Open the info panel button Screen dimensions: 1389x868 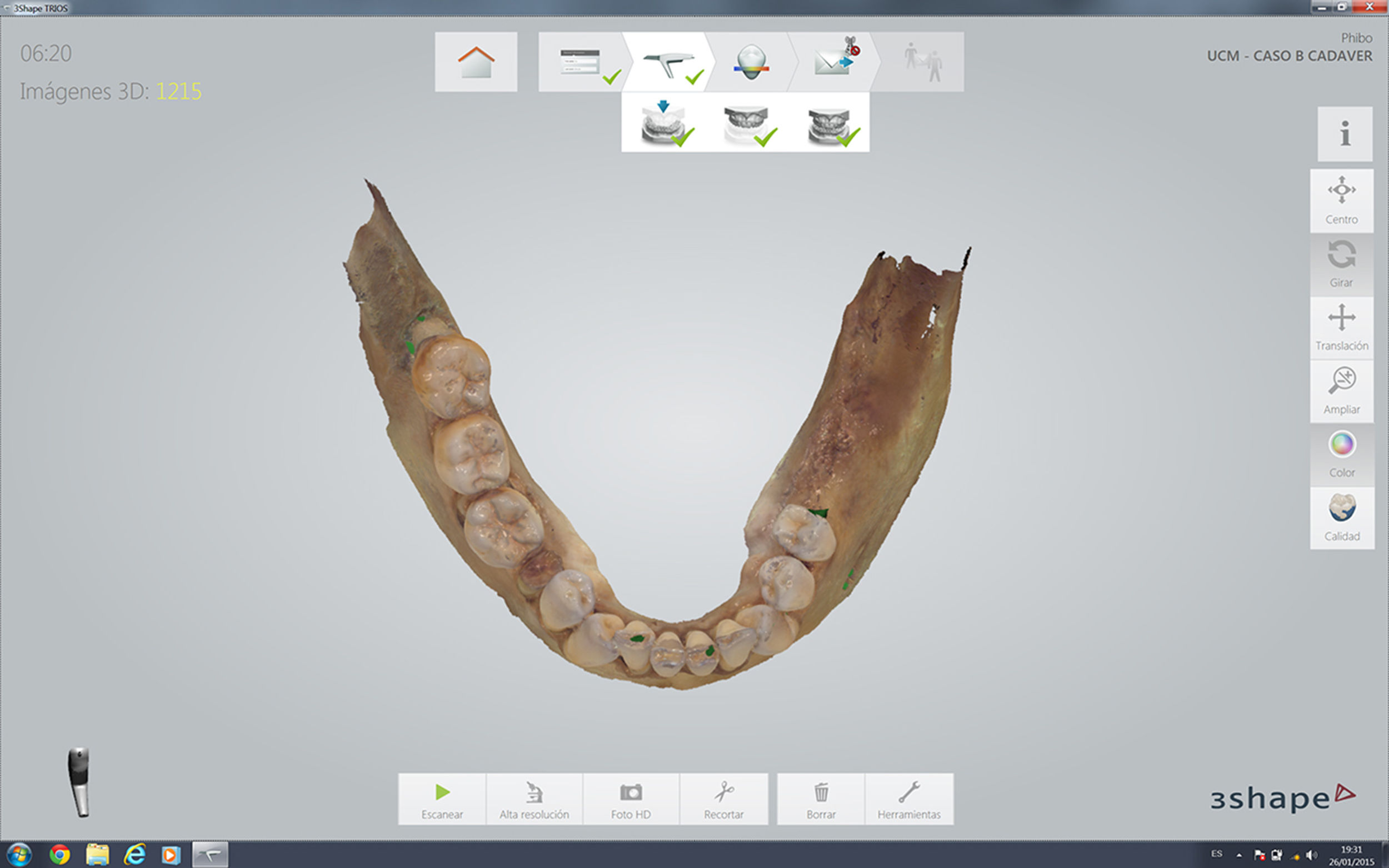click(x=1344, y=134)
